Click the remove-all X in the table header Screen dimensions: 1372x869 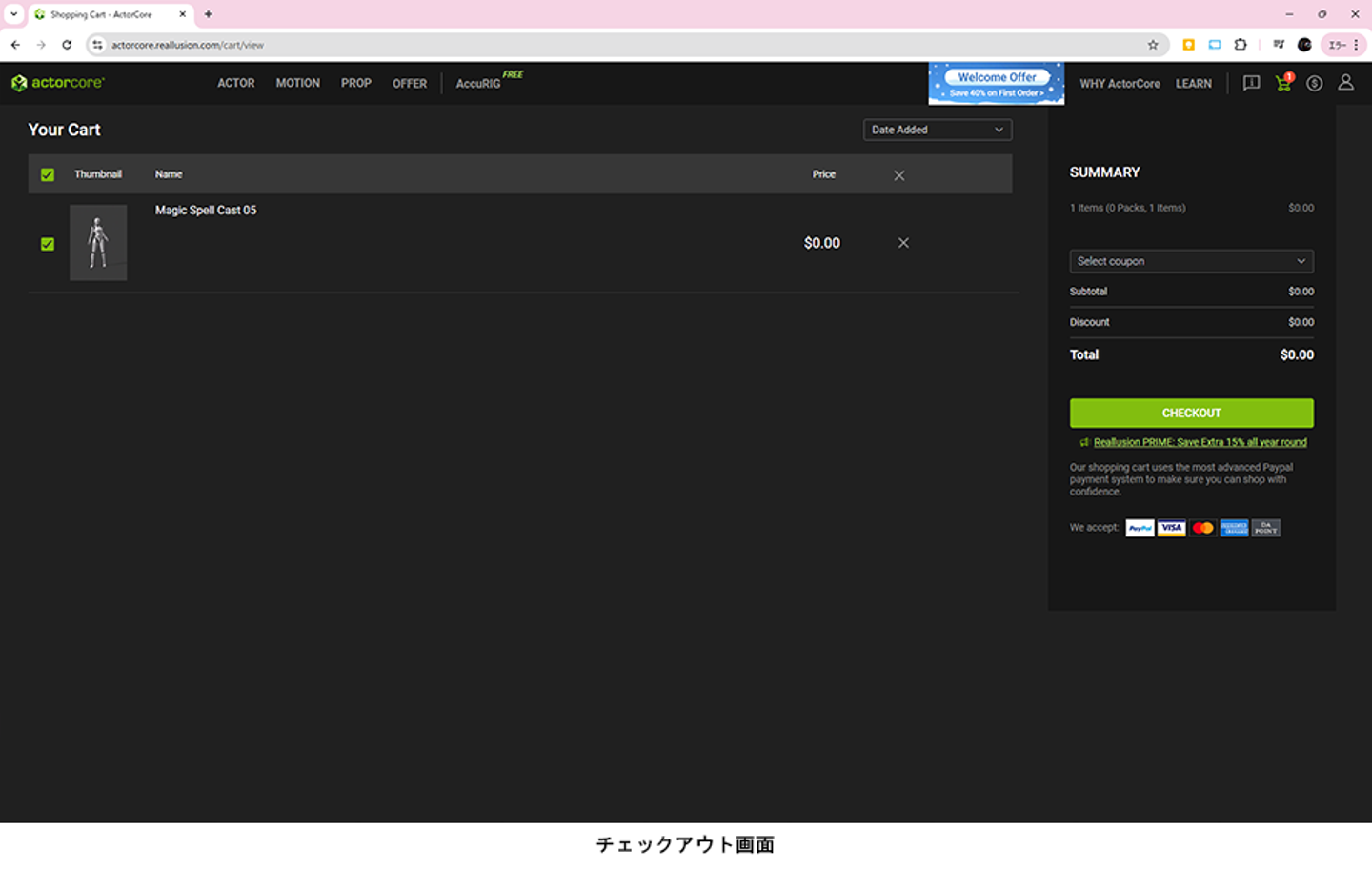(899, 175)
